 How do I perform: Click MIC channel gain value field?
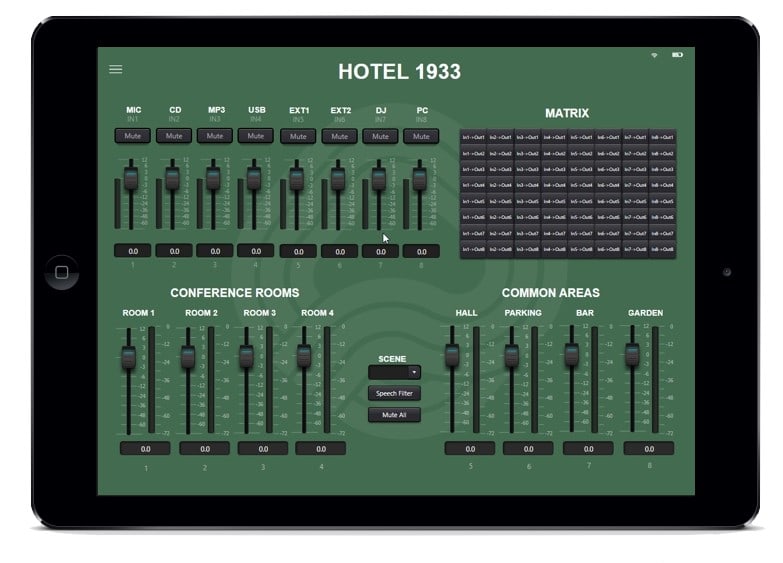[133, 251]
